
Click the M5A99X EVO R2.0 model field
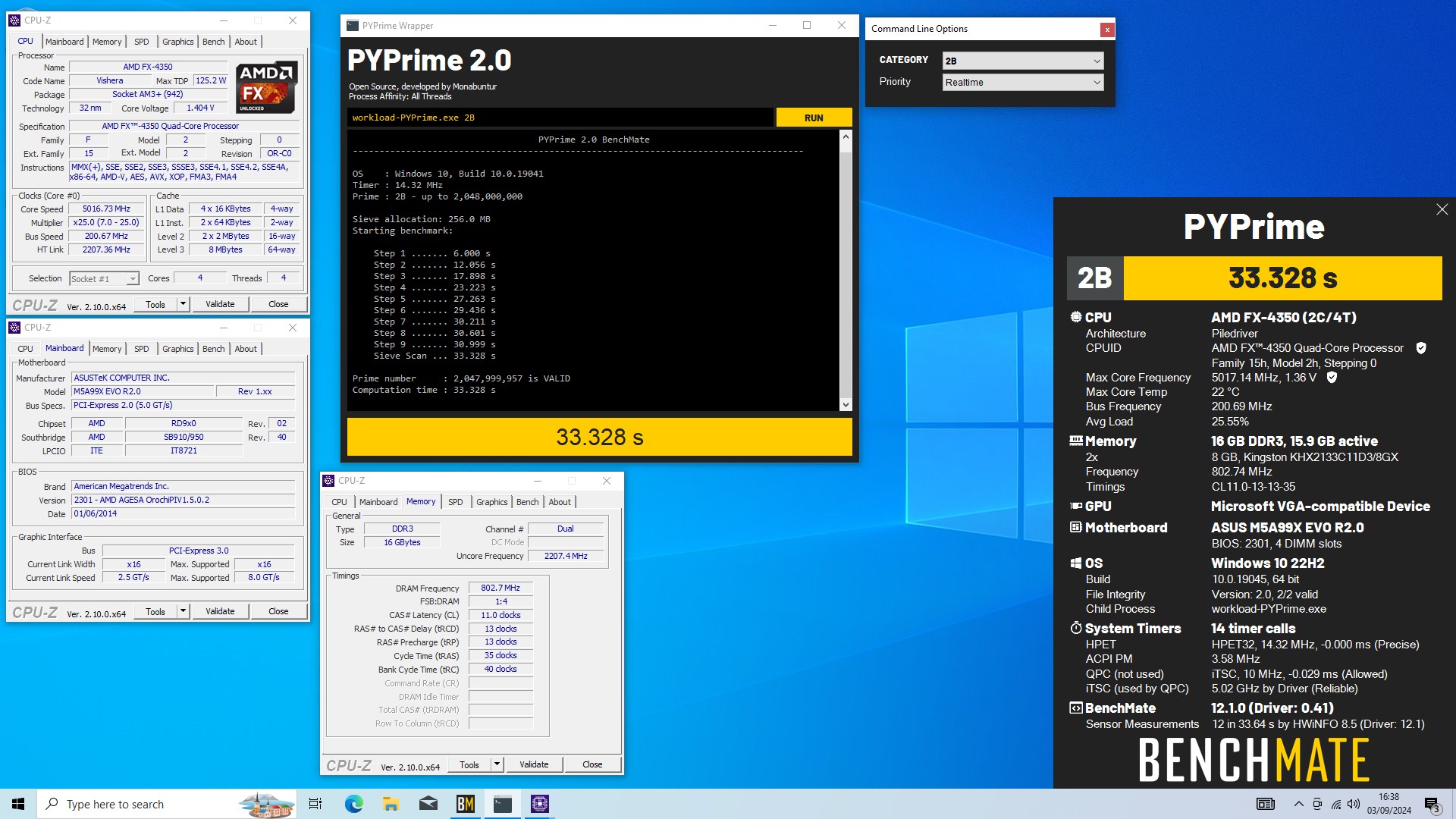tap(142, 391)
